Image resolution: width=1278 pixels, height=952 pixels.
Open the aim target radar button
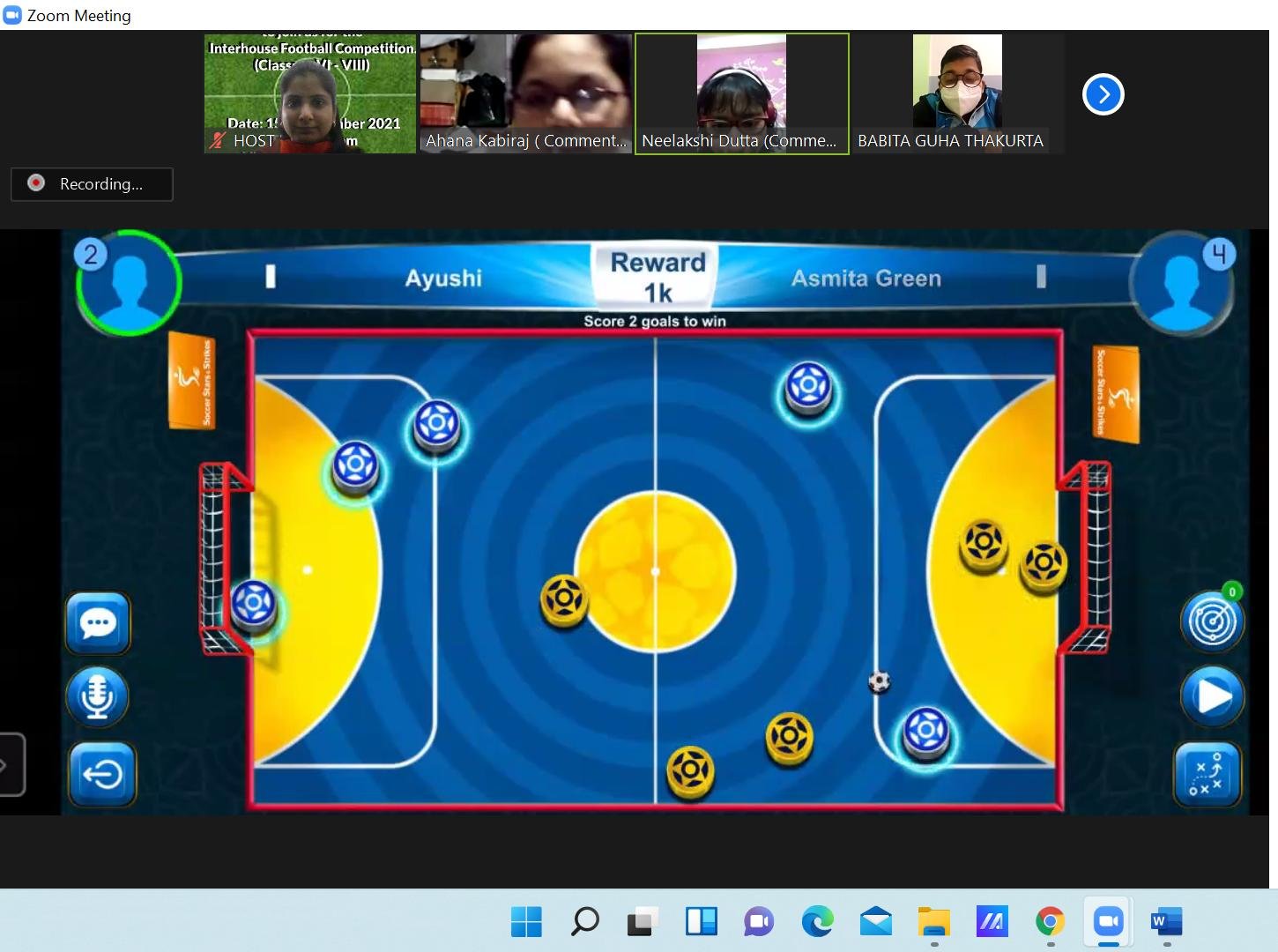pos(1212,621)
